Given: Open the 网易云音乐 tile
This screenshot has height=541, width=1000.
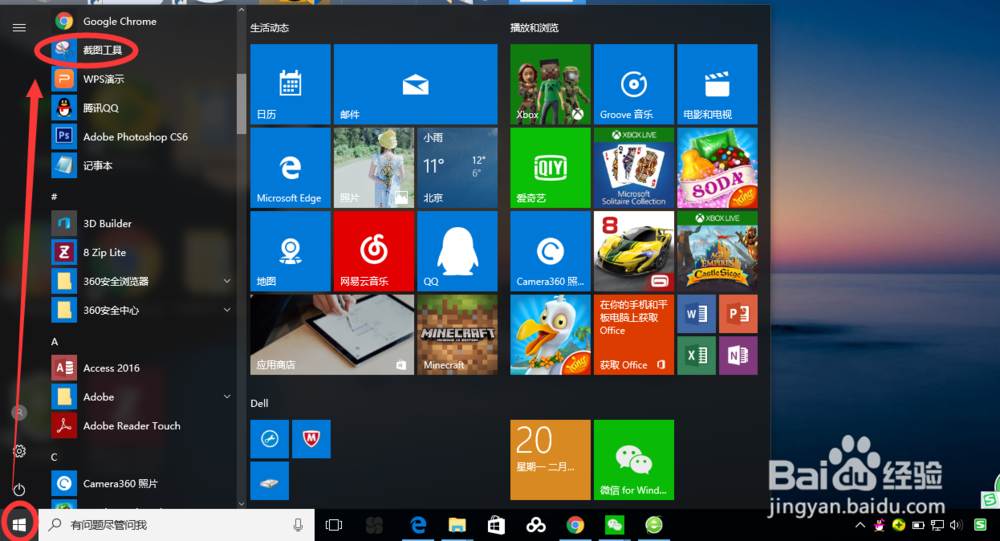Looking at the screenshot, I should point(374,251).
